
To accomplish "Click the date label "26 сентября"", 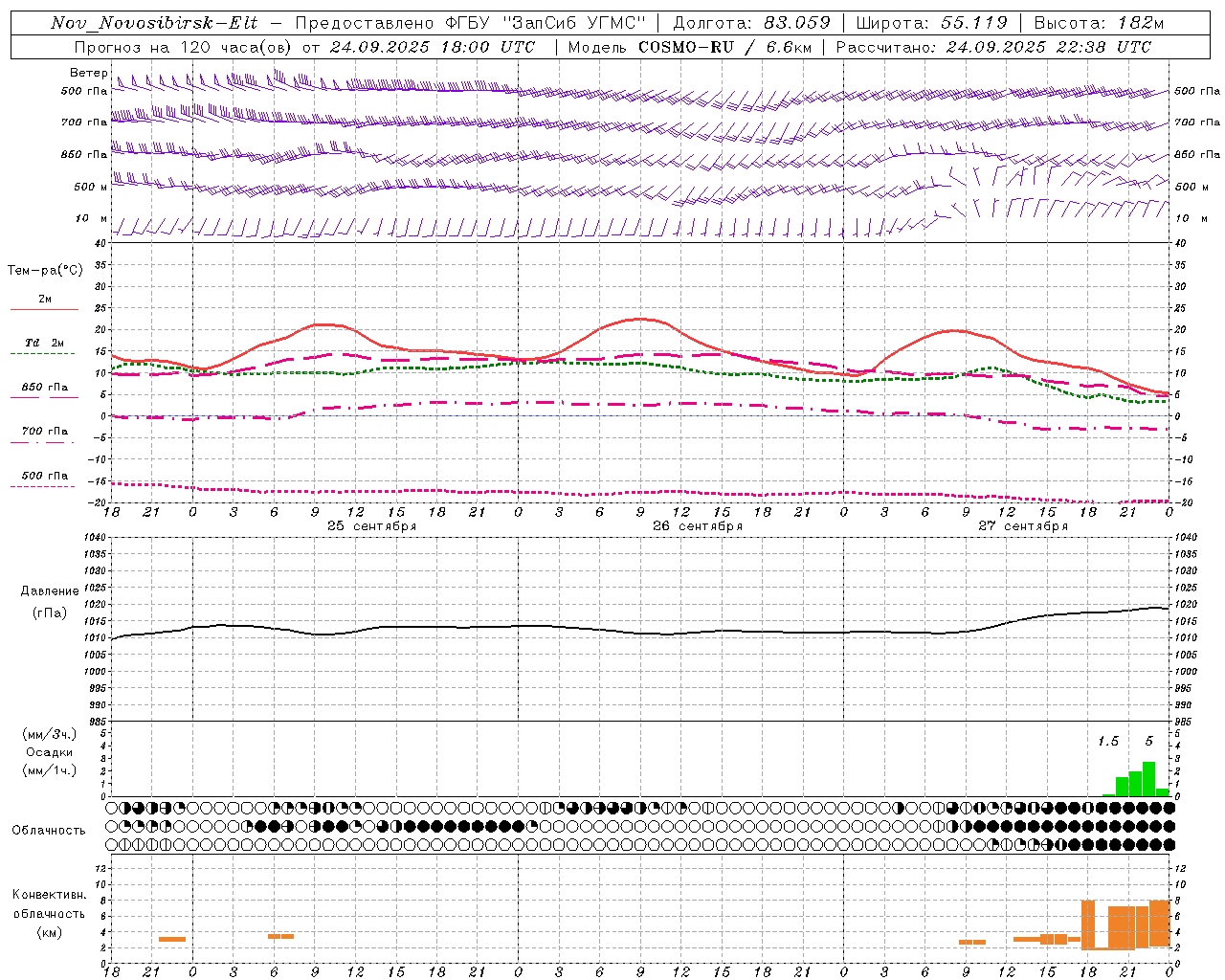I will click(698, 526).
